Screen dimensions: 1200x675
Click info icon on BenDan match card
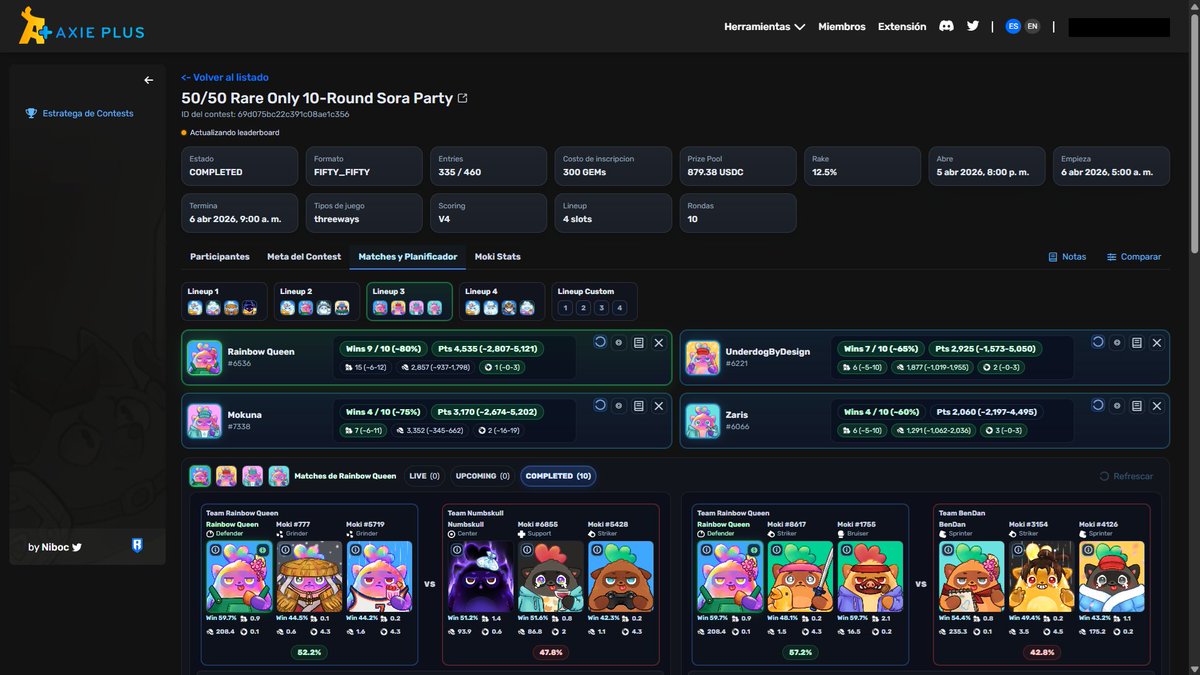[x=946, y=549]
